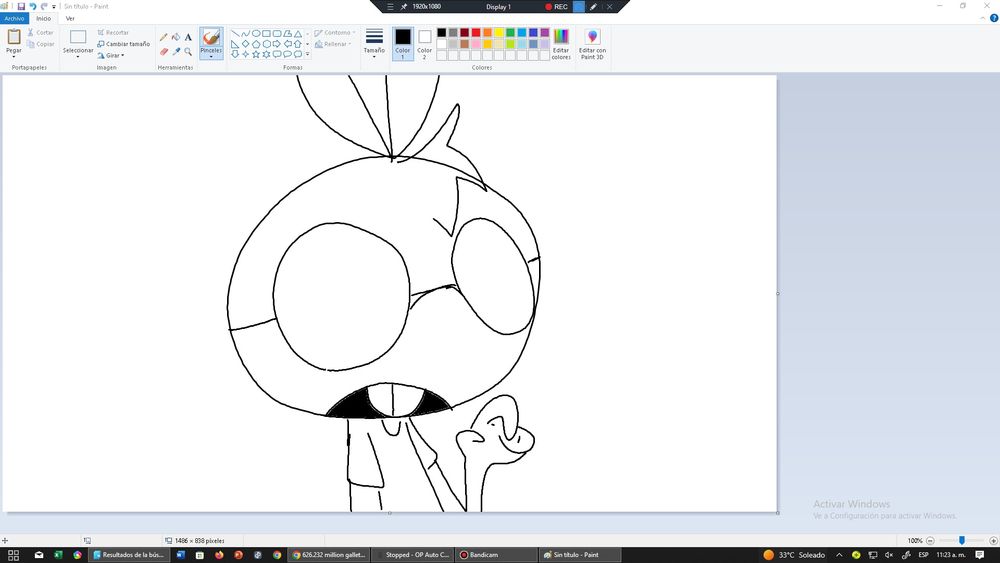This screenshot has width=1000, height=563.
Task: Open the quick access toolbar customize arrow
Action: tap(54, 7)
